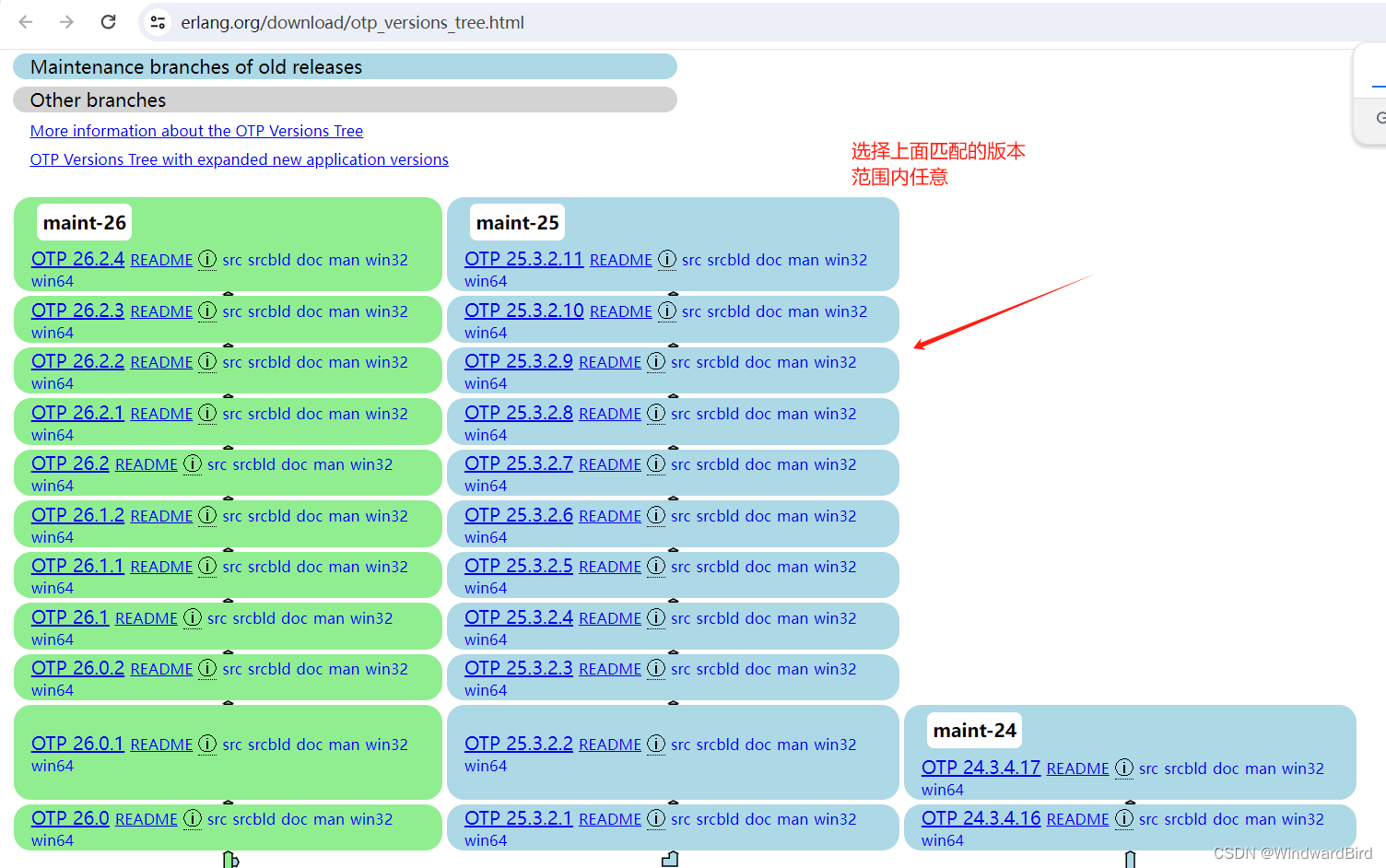This screenshot has height=868, width=1386.
Task: Download win64 installer for OTP 25.3.2.2
Action: tap(486, 766)
